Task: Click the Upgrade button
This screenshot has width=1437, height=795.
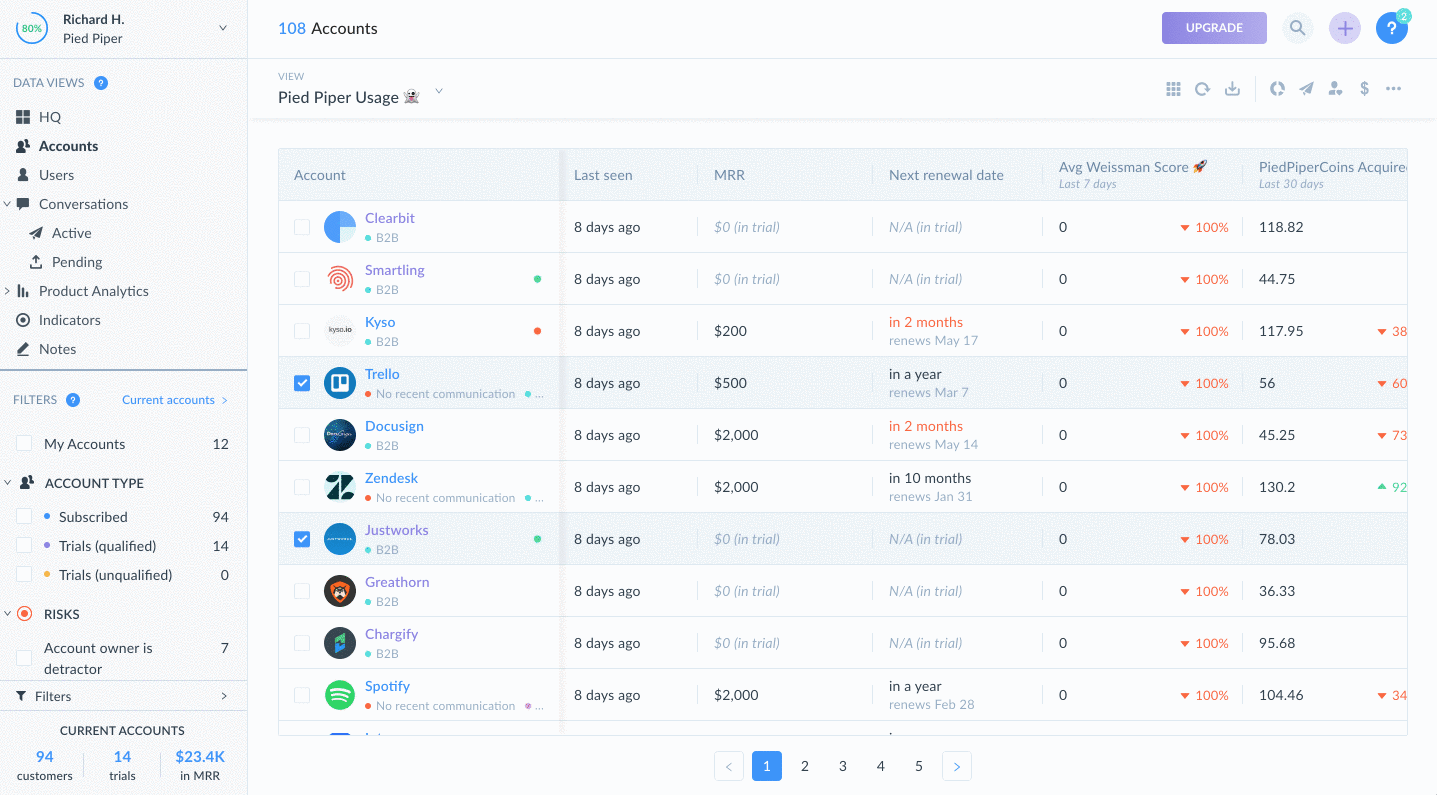Action: tap(1214, 28)
